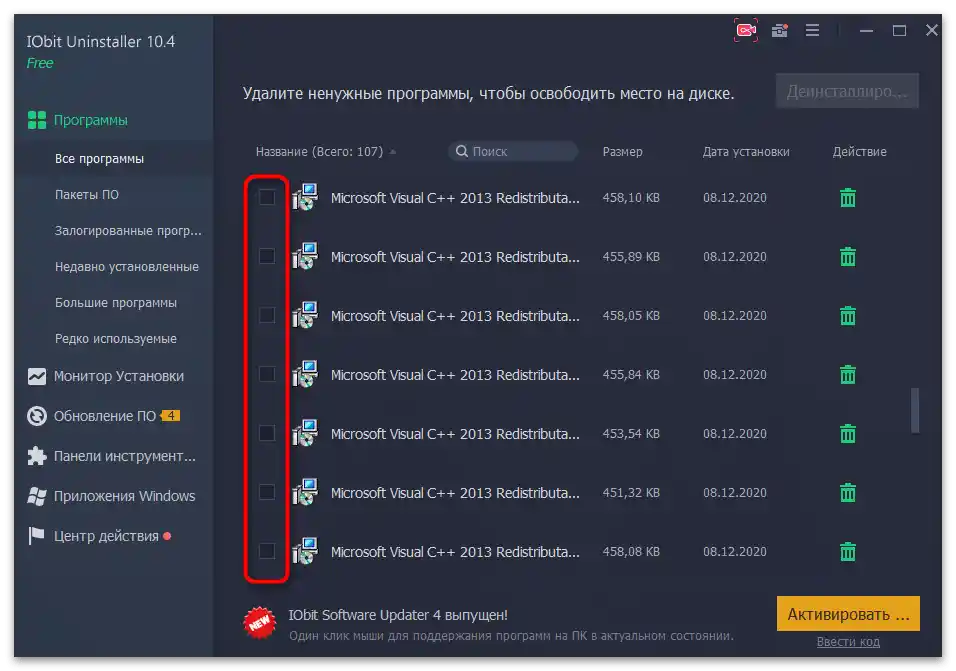Click the Действие column header
This screenshot has height=671, width=956.
pos(860,152)
